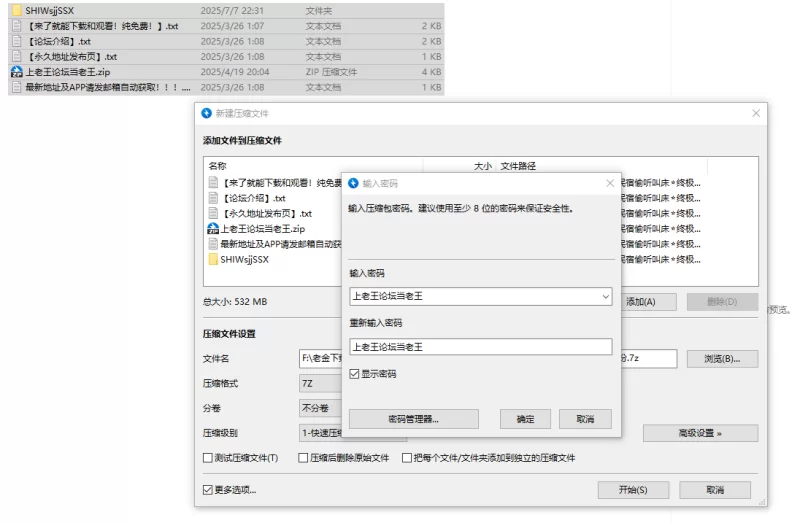Click the 2025/4/19 20:04 date cell in explorer
This screenshot has height=523, width=800.
coord(235,71)
